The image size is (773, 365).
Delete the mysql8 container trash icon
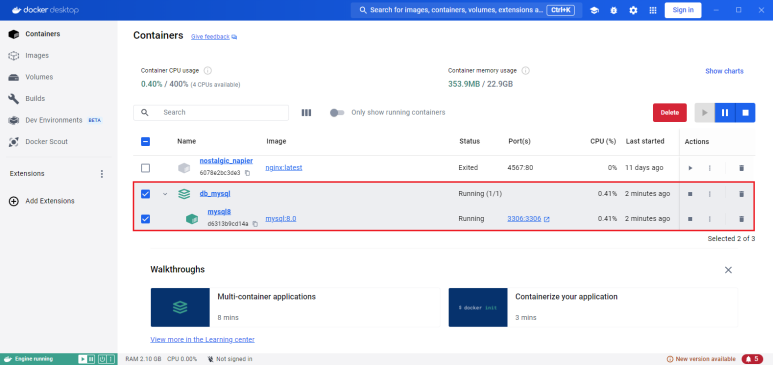tap(741, 219)
